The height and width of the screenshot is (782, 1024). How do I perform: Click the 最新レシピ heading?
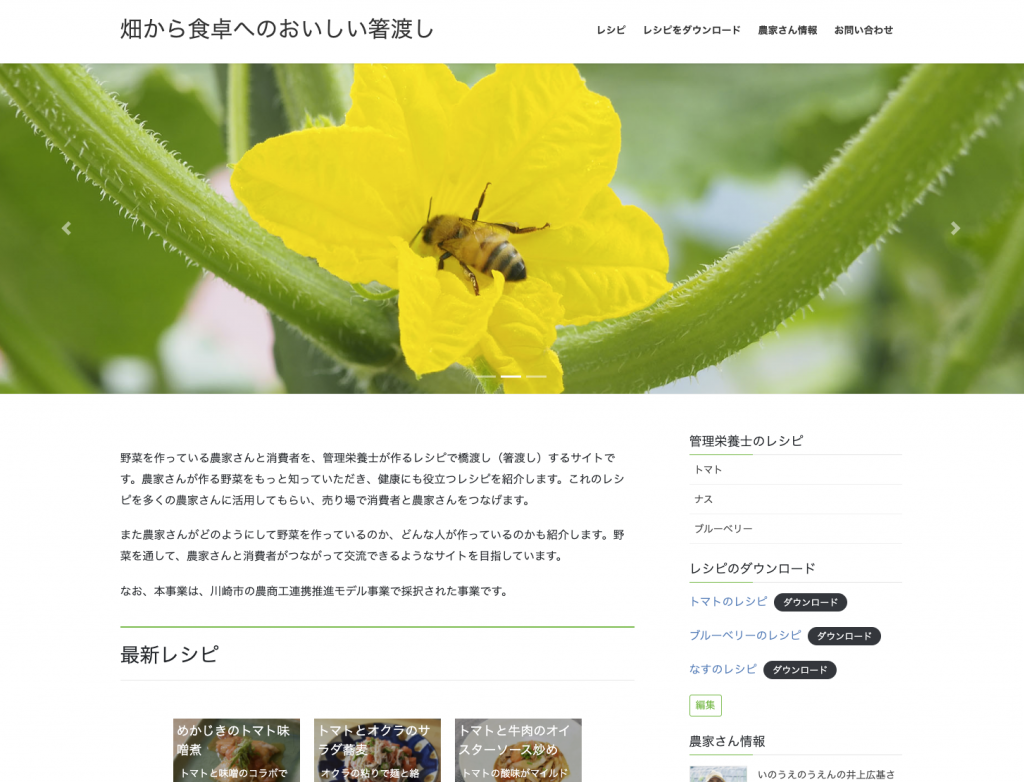pyautogui.click(x=169, y=655)
